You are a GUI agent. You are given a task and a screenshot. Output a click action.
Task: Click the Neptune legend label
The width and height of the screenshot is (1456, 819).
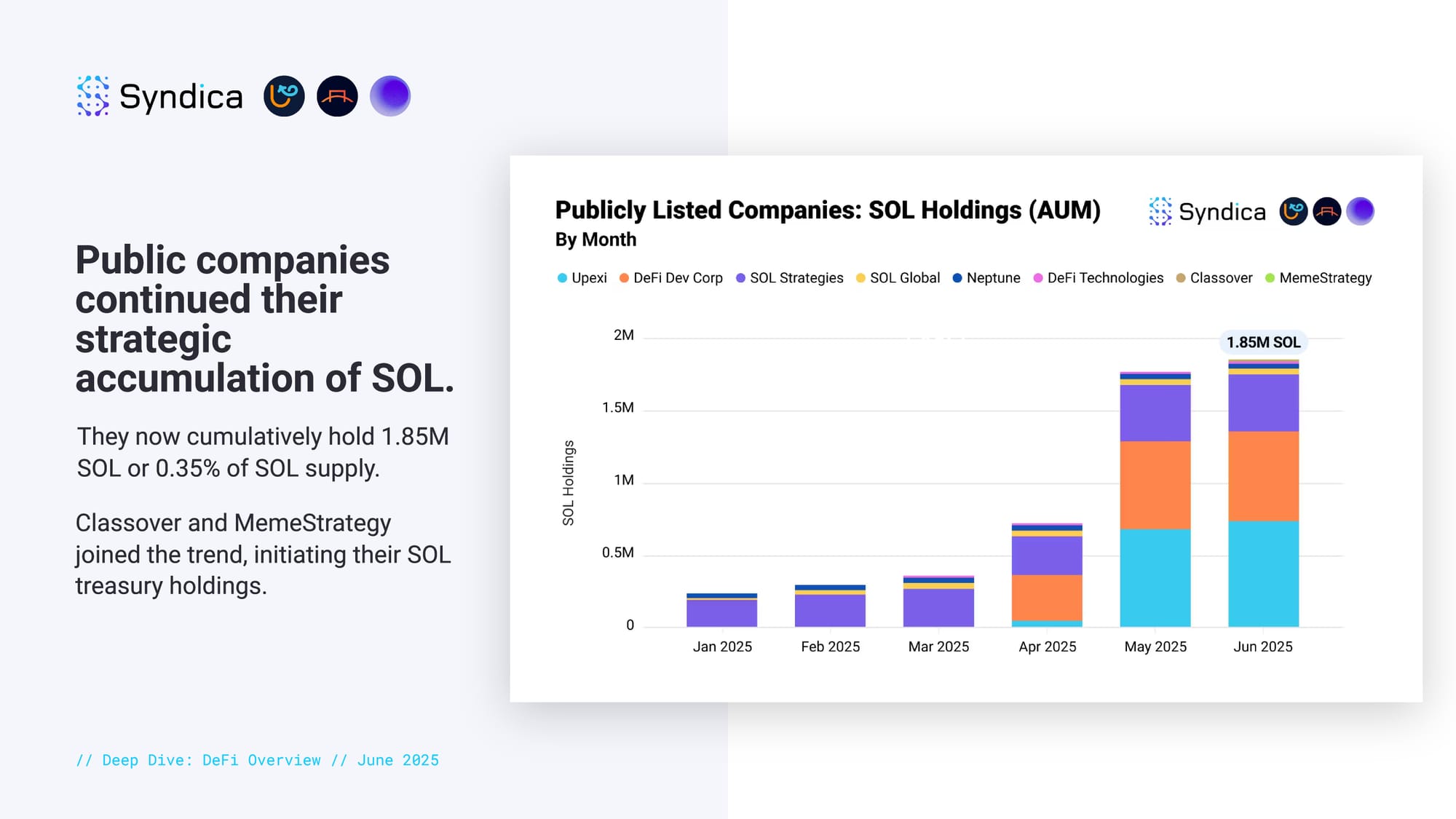pyautogui.click(x=993, y=278)
